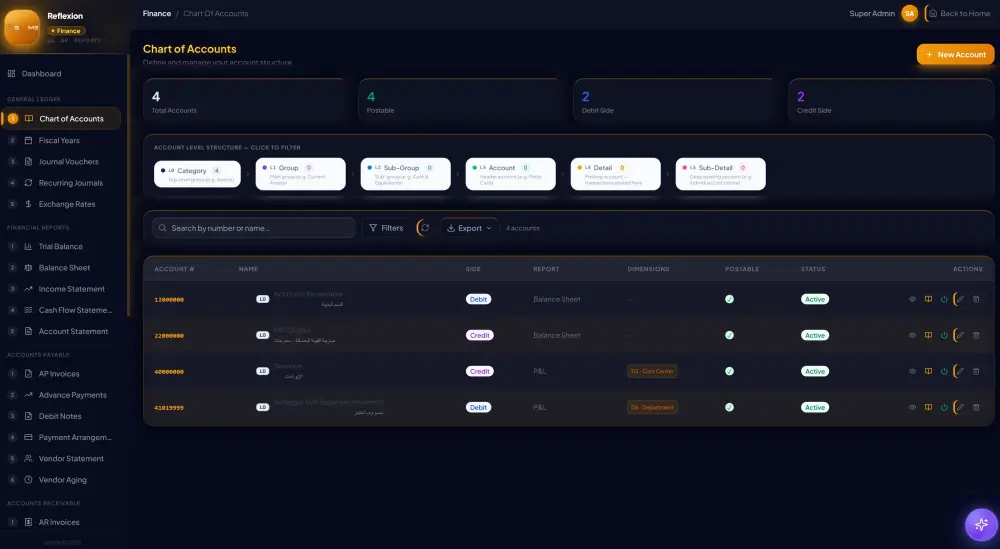Open the AI assistant sparkle button
This screenshot has height=549, width=1000.
click(981, 525)
